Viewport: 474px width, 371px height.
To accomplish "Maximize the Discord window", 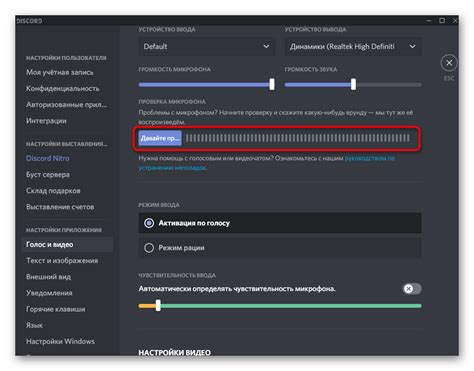I will 442,21.
